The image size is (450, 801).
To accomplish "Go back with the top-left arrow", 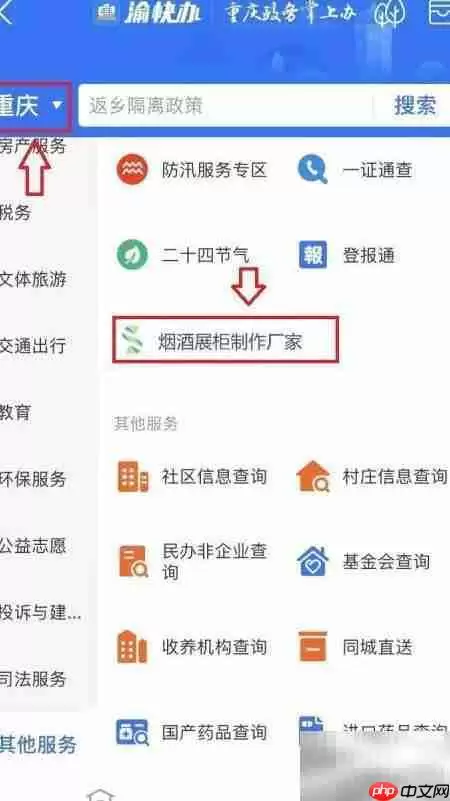I will [x=5, y=11].
